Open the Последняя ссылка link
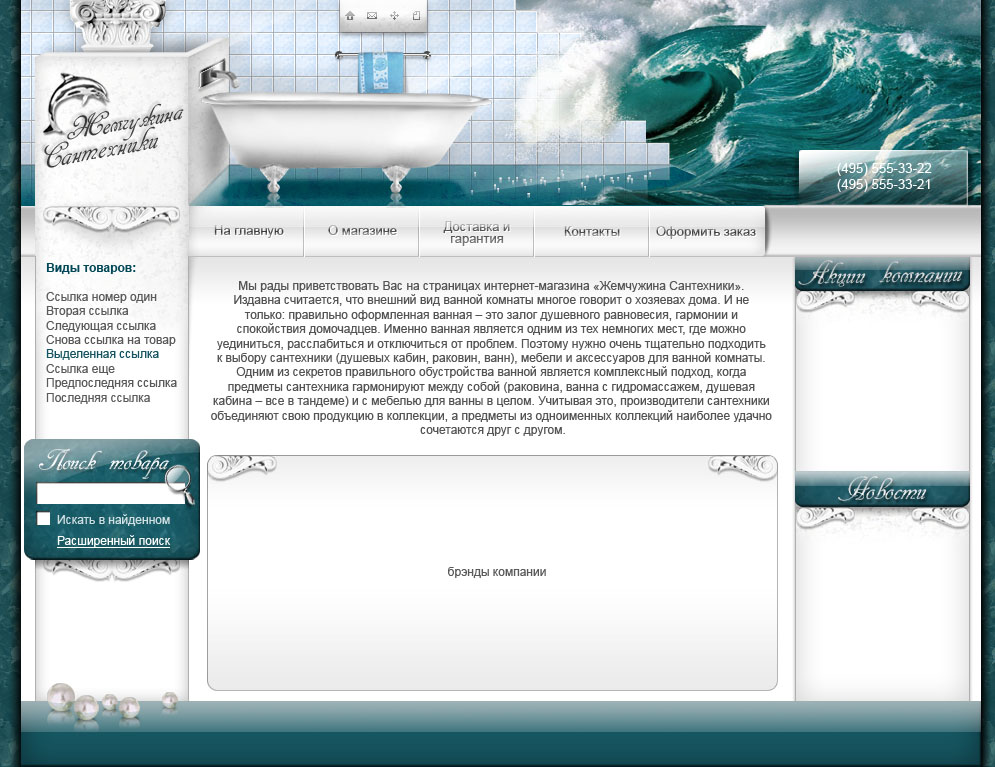The image size is (995, 767). [98, 398]
